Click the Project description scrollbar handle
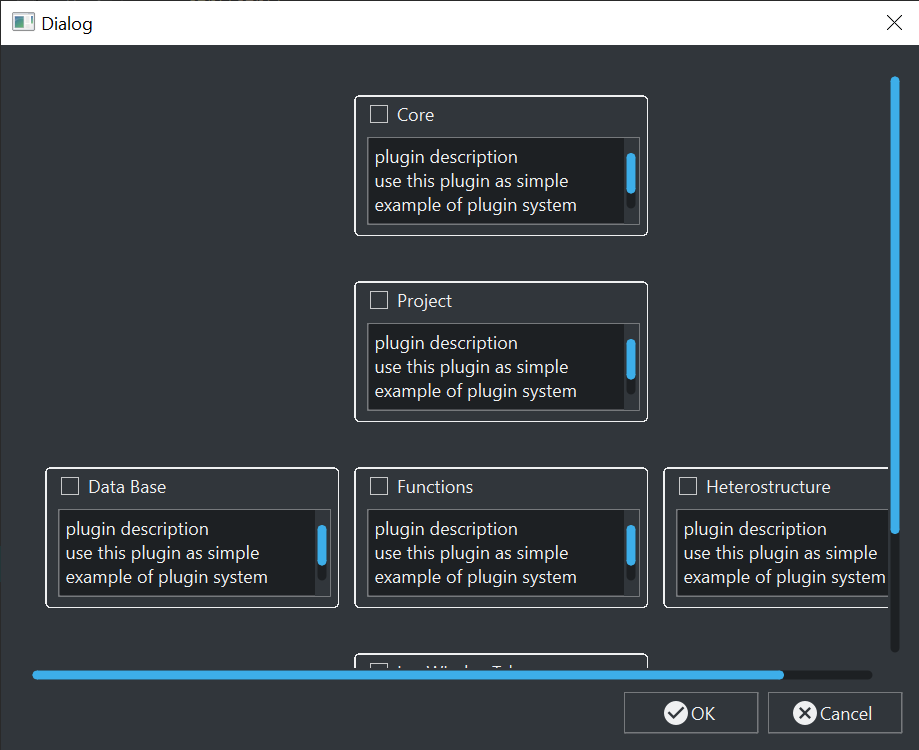This screenshot has width=919, height=750. 631,359
